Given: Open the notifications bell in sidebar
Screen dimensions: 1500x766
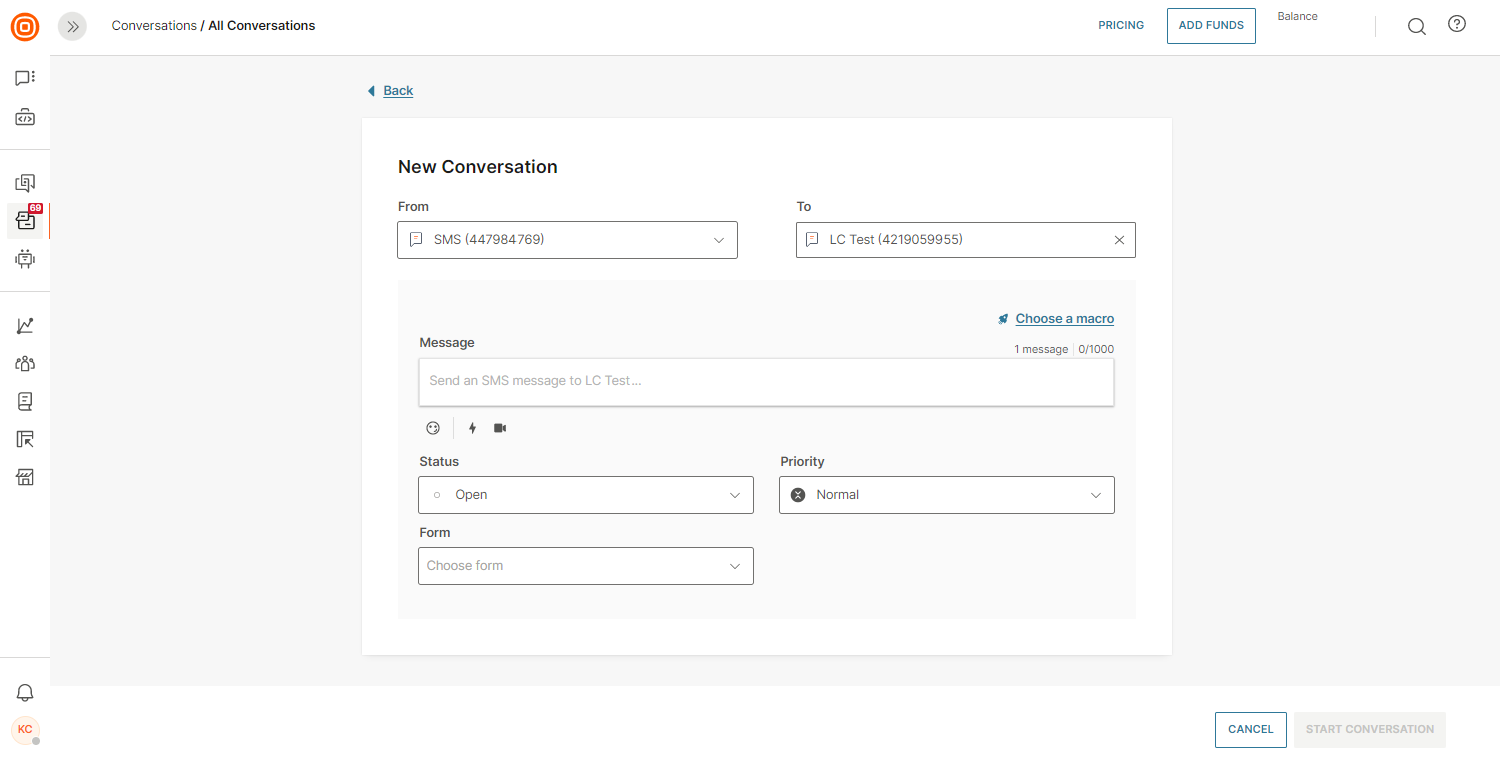Looking at the screenshot, I should click(x=25, y=693).
